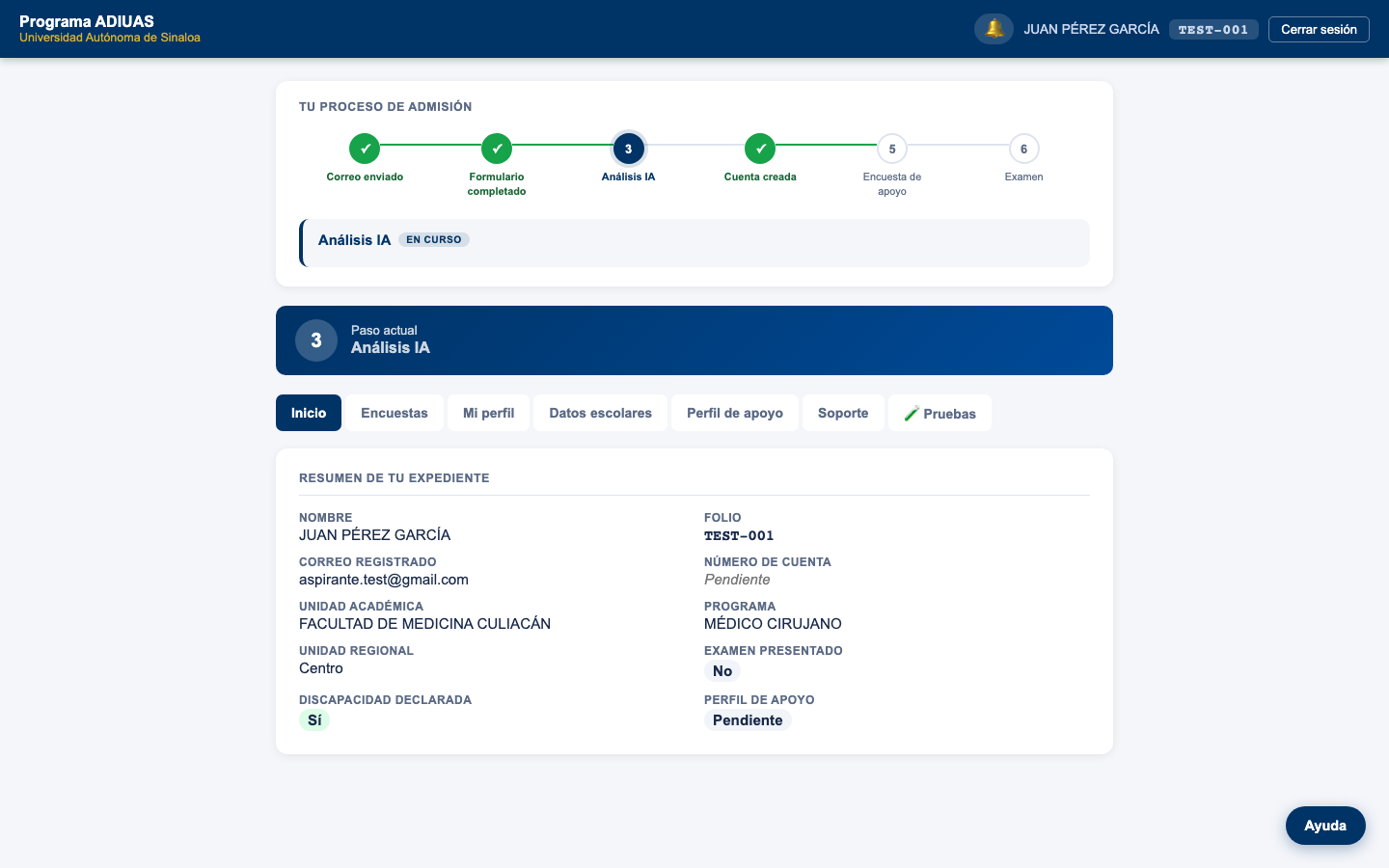Open the Perfil de apoyo tab
This screenshot has height=868, width=1389.
(x=735, y=413)
